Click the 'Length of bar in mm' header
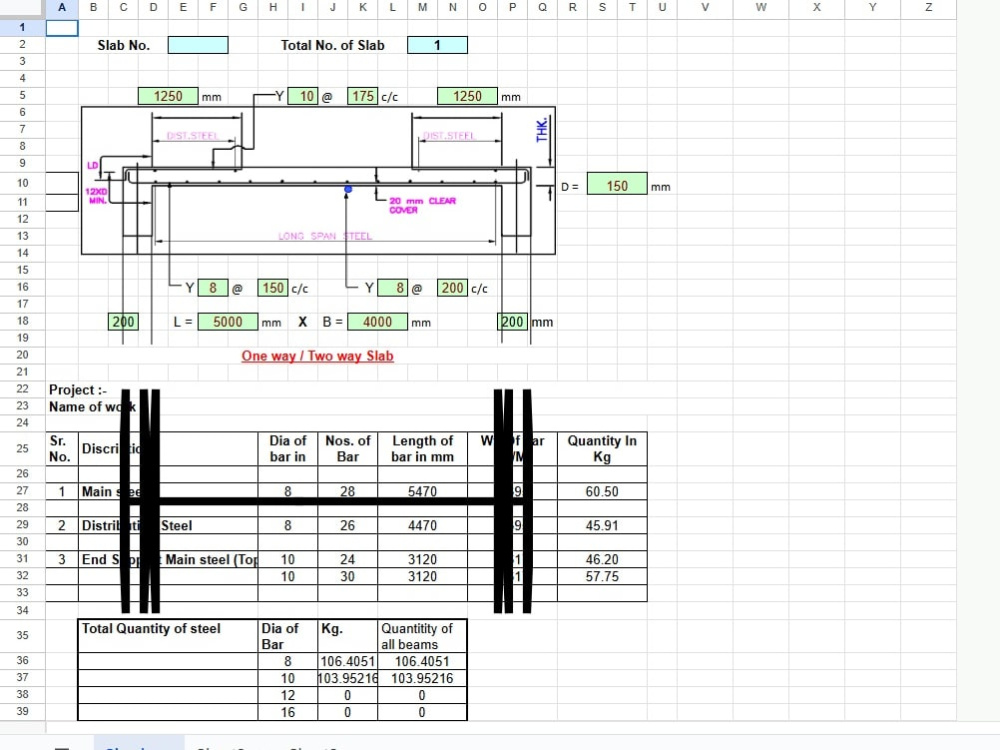The height and width of the screenshot is (750, 1000). (x=422, y=448)
